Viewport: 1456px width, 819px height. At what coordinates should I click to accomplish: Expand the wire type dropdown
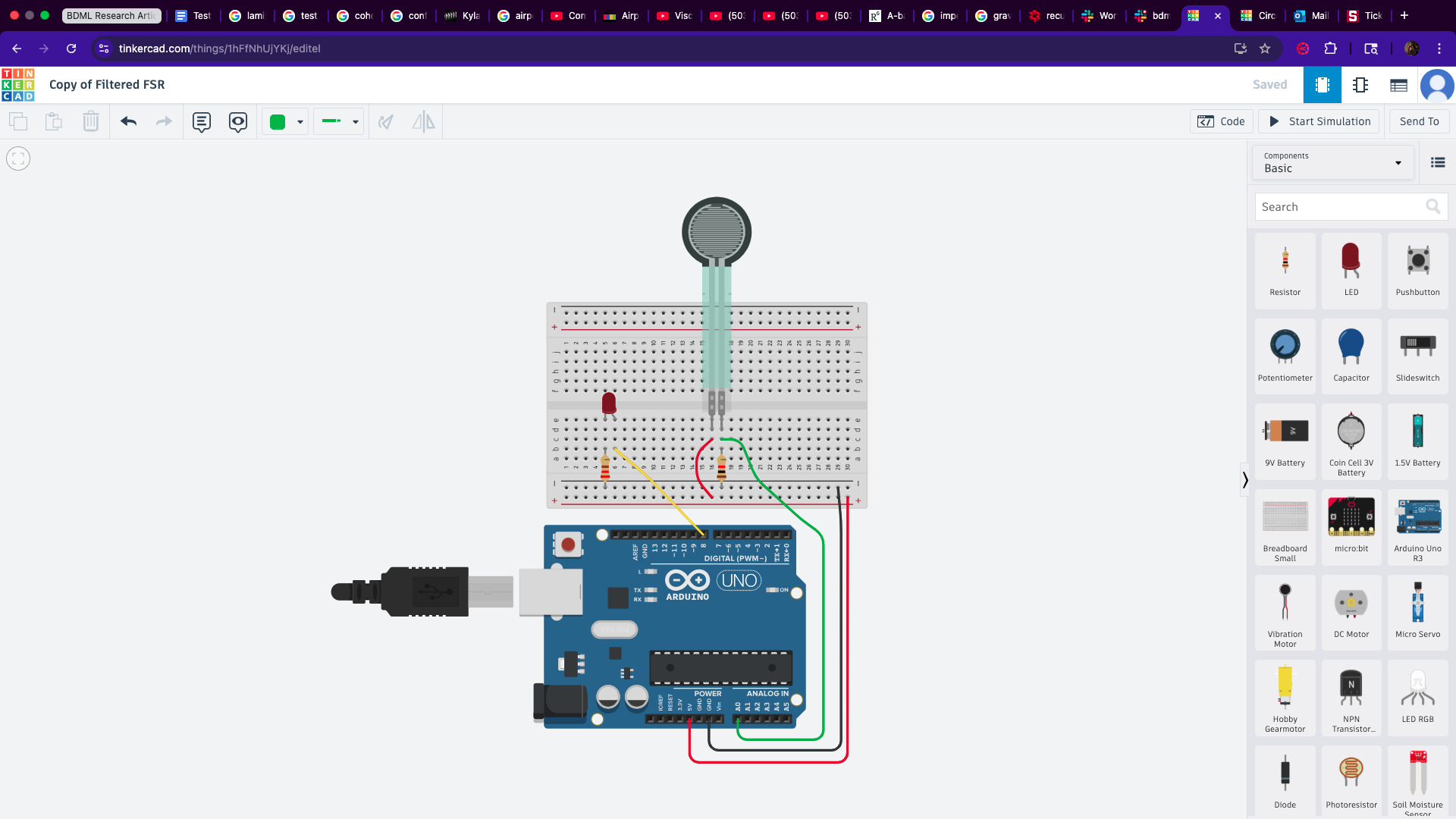point(355,121)
